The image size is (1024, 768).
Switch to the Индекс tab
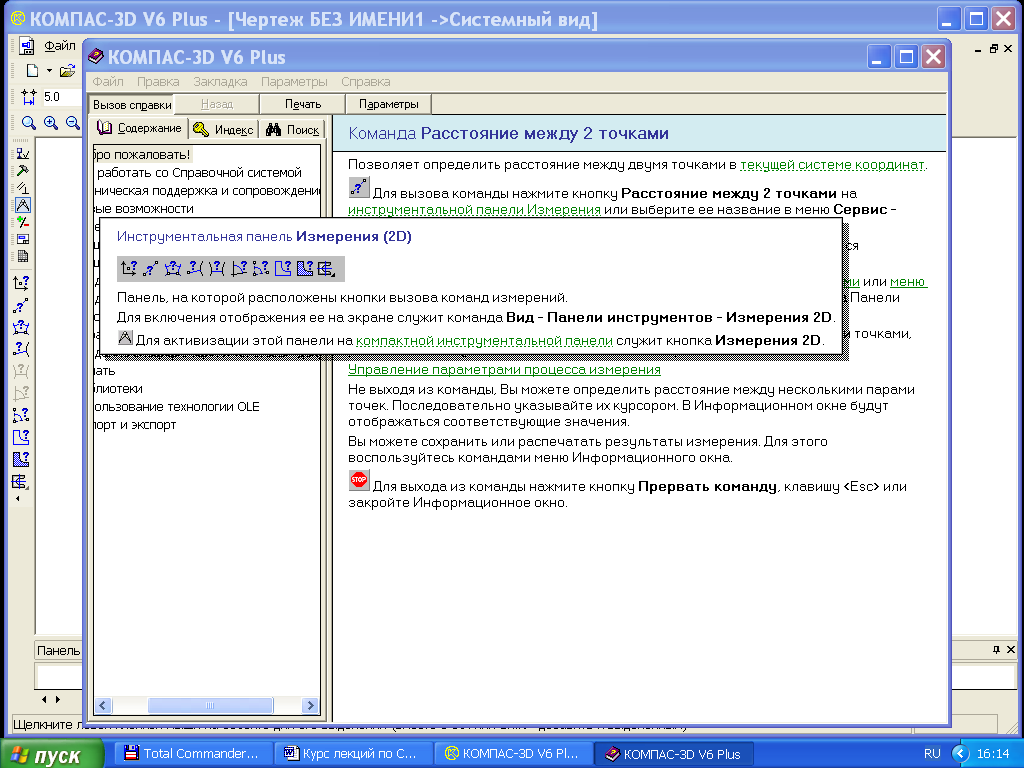(224, 130)
